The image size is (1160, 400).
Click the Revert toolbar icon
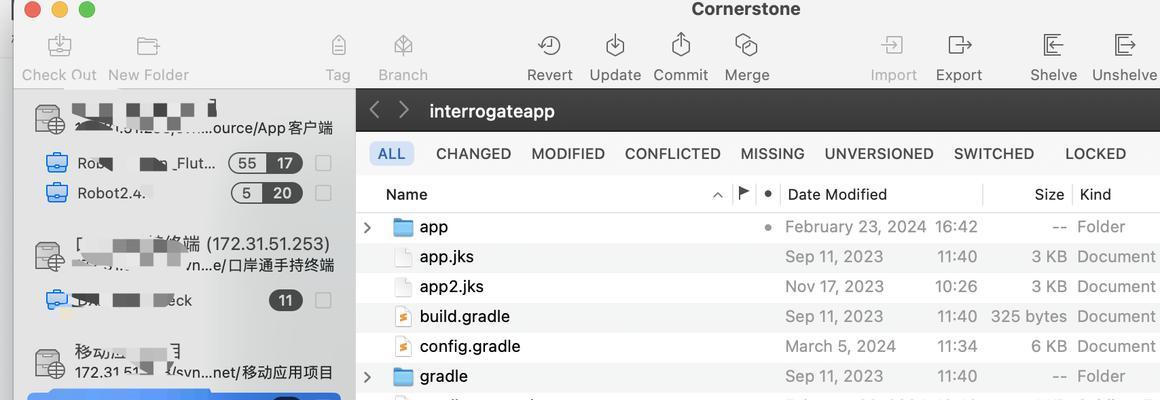(x=550, y=46)
